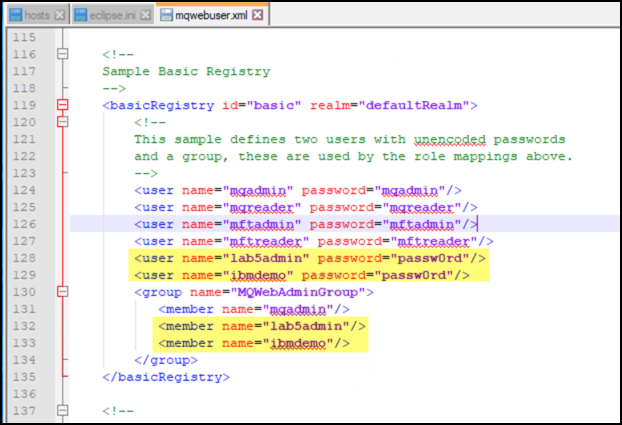Click the mqwebuser.xml tab file icon

166,15
